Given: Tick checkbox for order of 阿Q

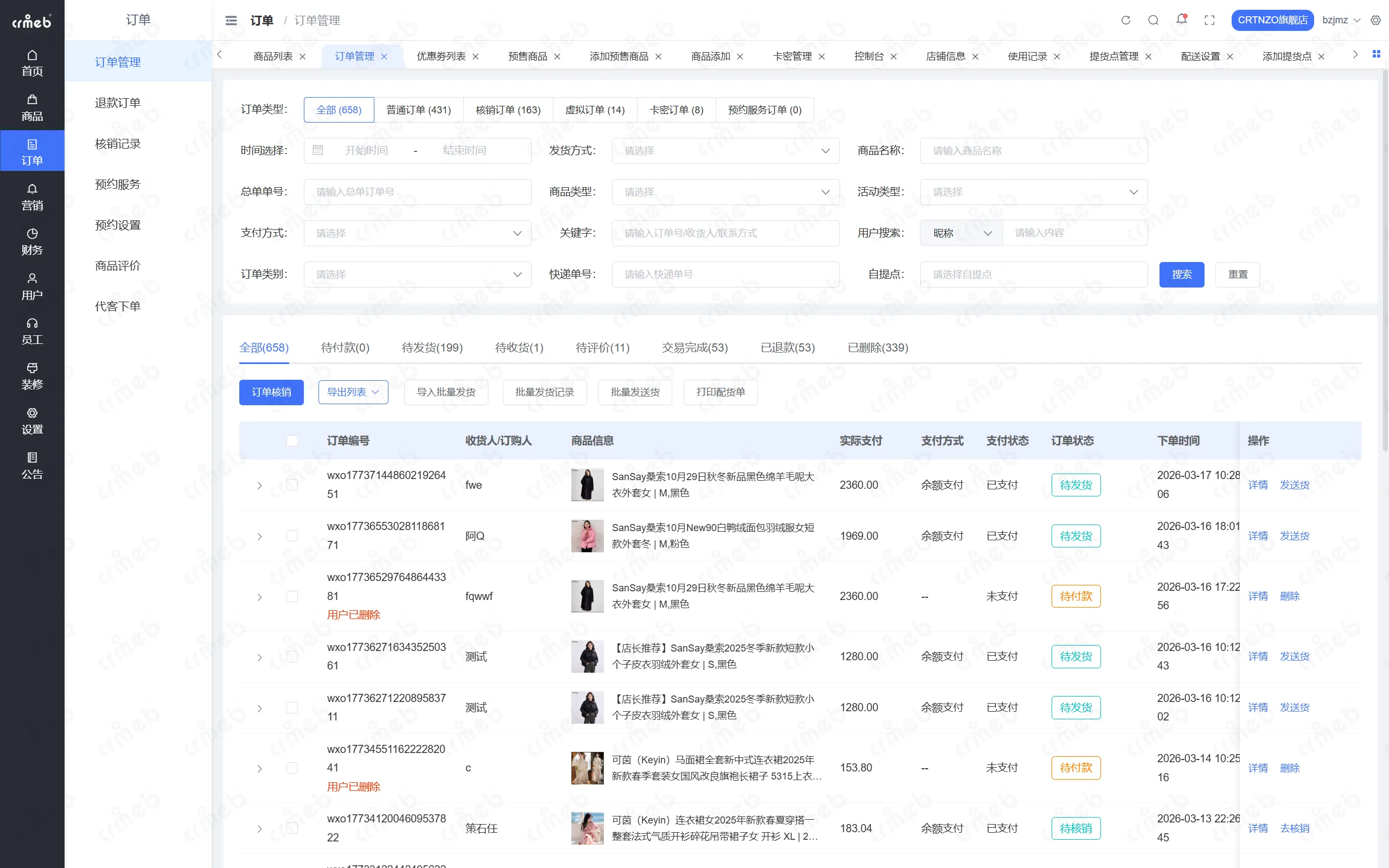Looking at the screenshot, I should [x=291, y=535].
